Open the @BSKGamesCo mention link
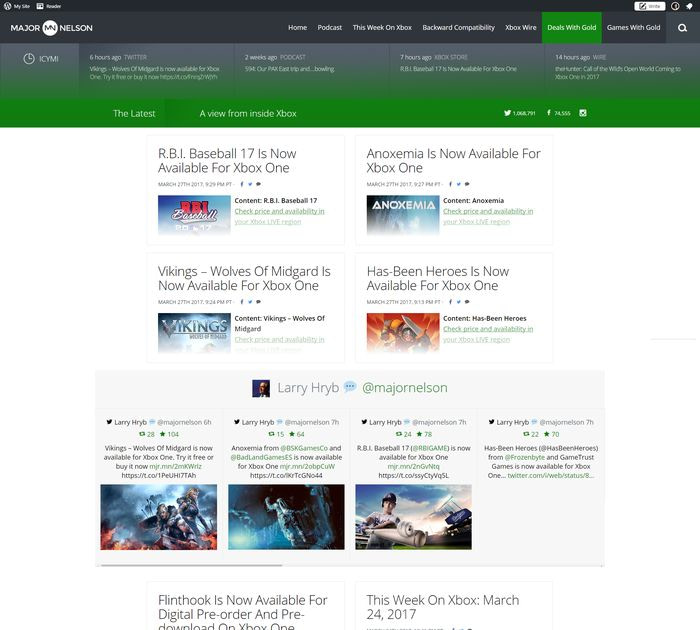The image size is (700, 630). [x=304, y=448]
